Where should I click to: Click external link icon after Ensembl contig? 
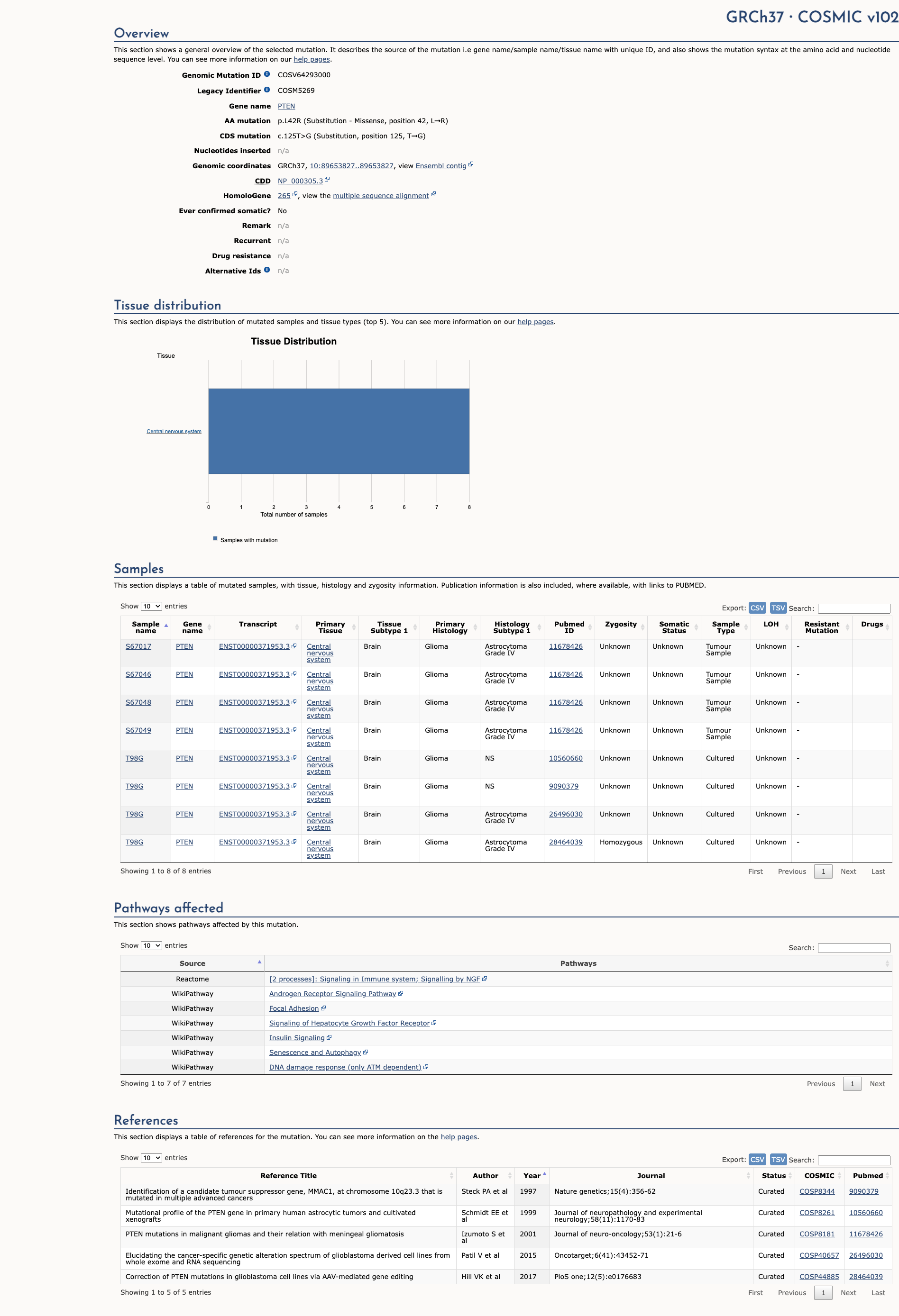471,165
